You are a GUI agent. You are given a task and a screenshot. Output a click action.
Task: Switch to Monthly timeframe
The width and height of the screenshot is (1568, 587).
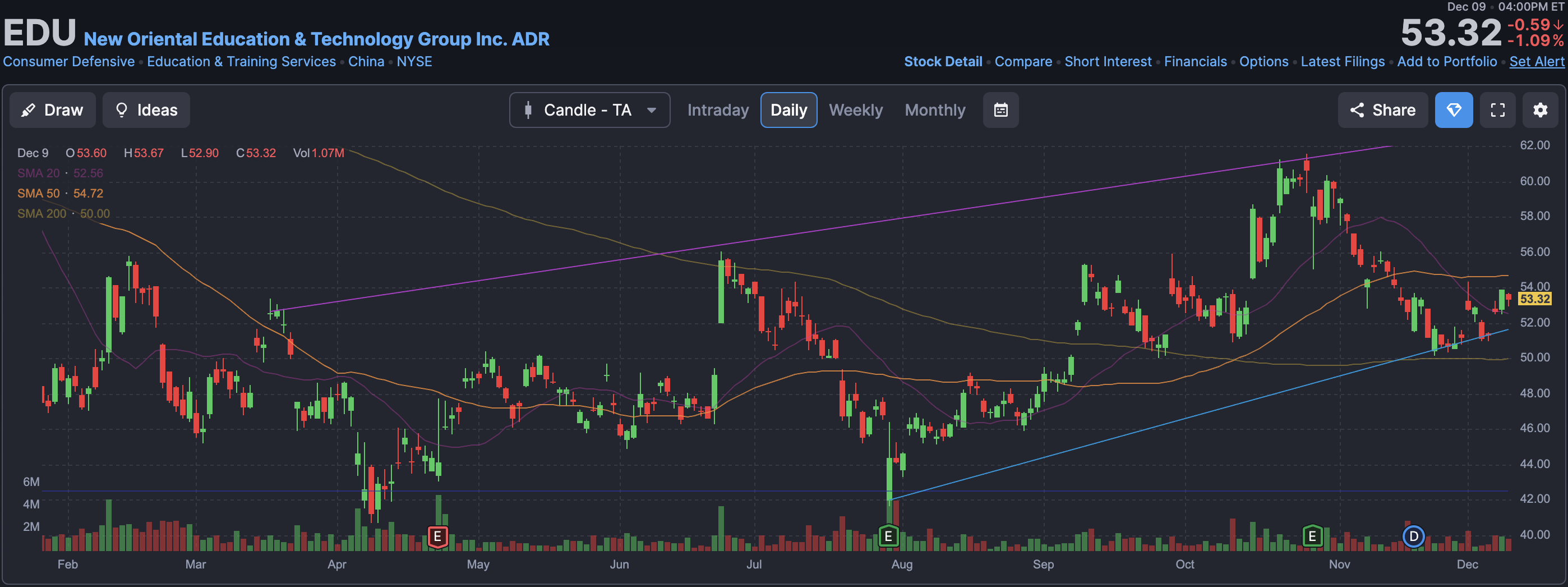[x=935, y=110]
